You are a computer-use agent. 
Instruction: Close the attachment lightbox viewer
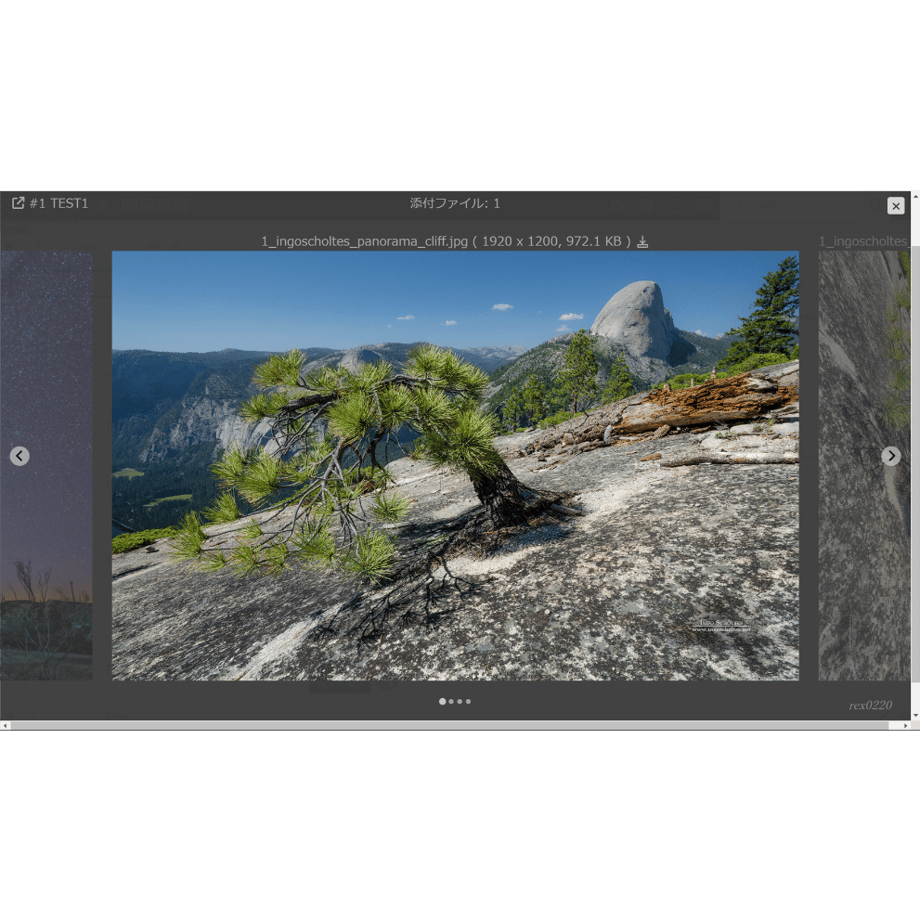click(x=895, y=206)
